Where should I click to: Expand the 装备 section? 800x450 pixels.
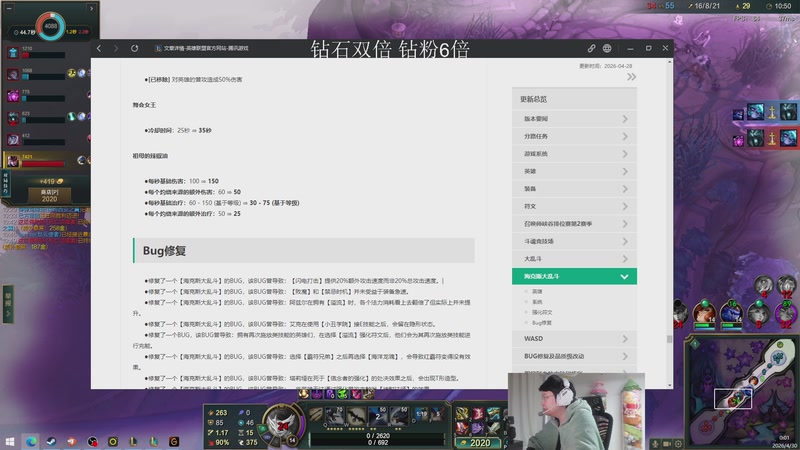coord(574,189)
